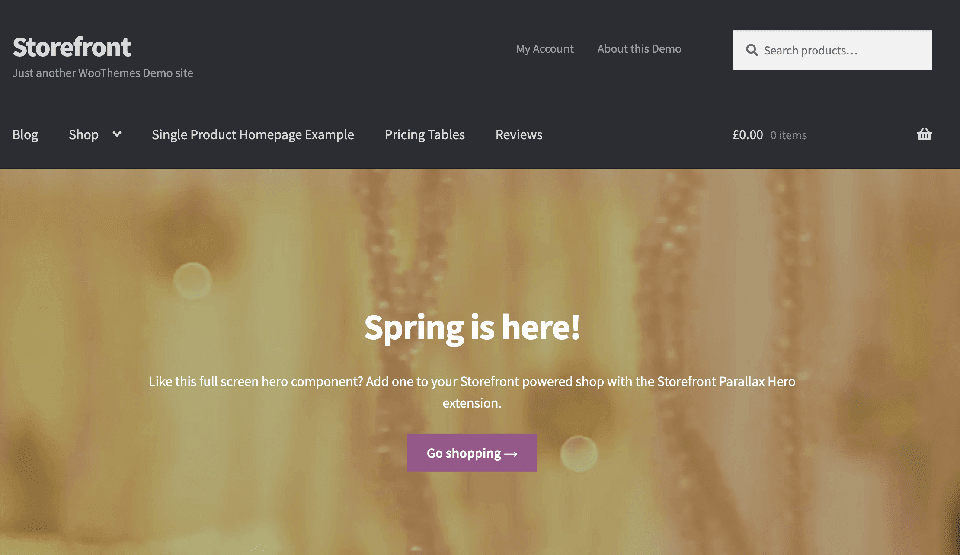Click the Storefront site title
The height and width of the screenshot is (555, 960).
72,47
